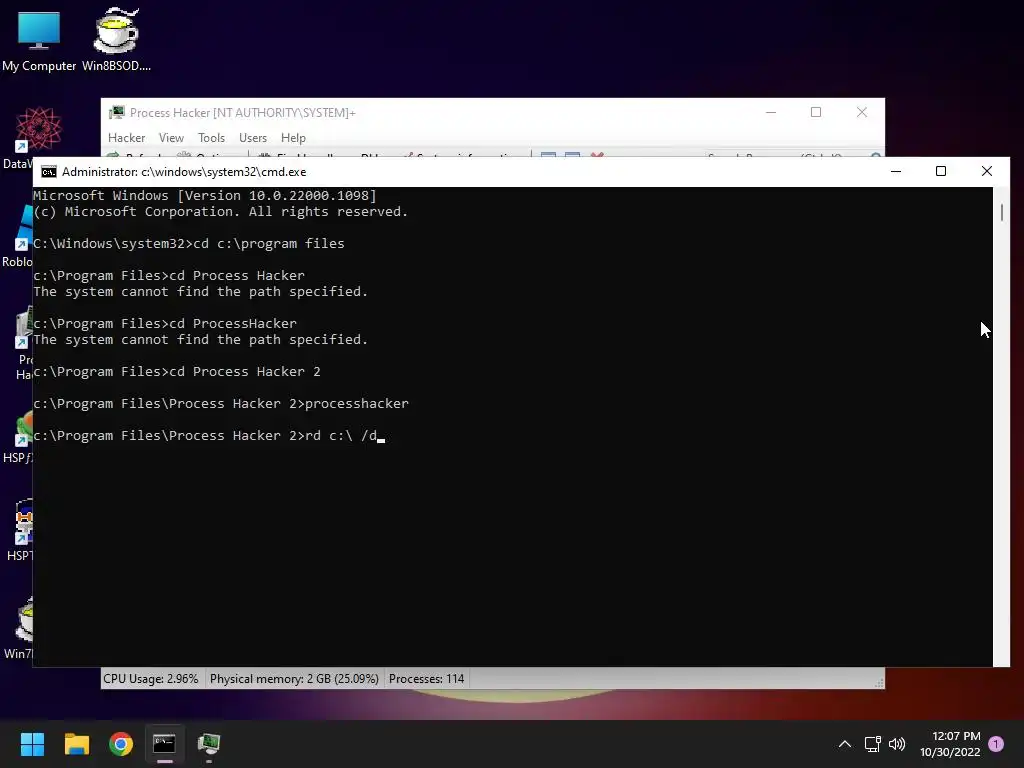This screenshot has width=1024, height=768.
Task: Click the 'processhacker' command line
Action: (x=221, y=404)
